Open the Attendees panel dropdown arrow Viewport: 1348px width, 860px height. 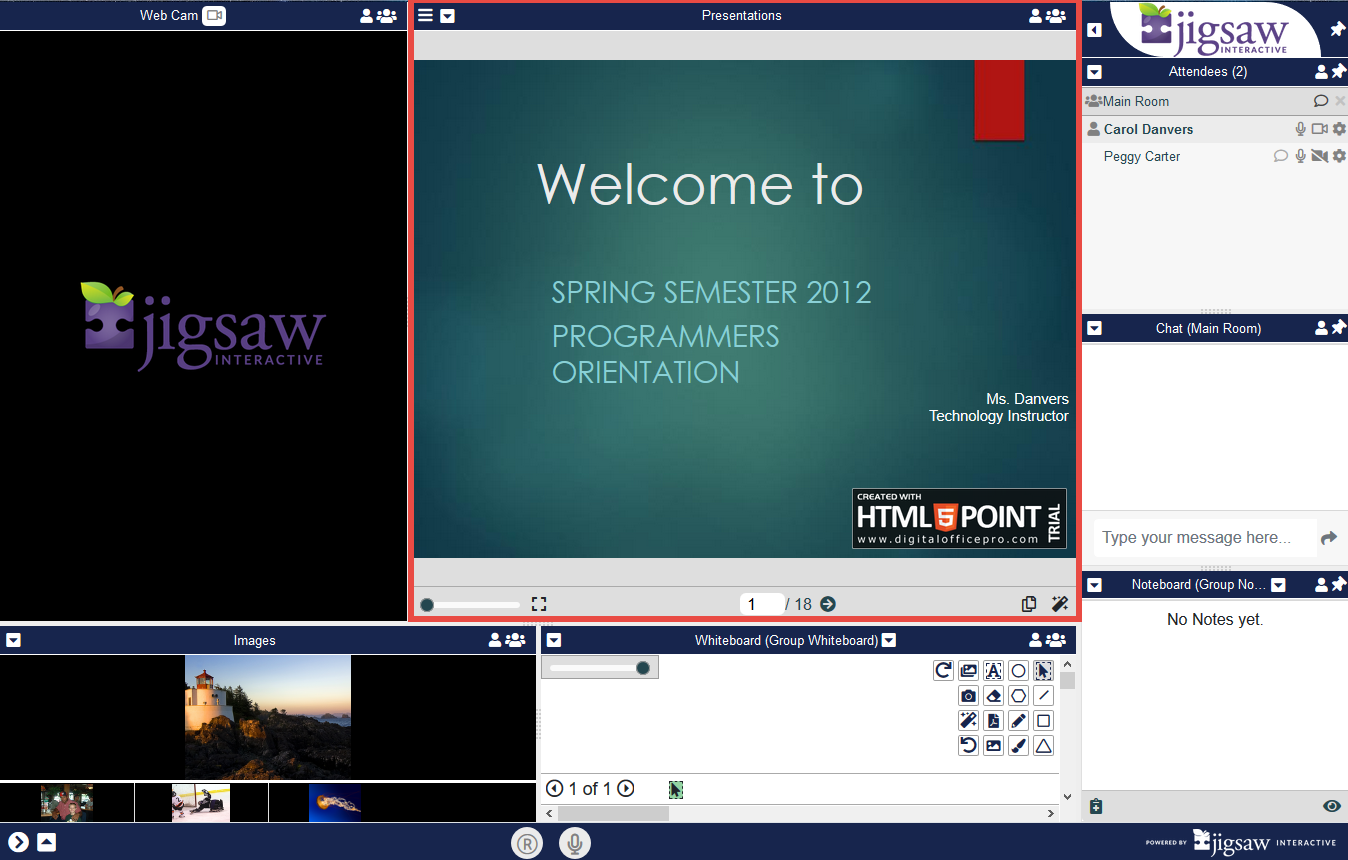pyautogui.click(x=1094, y=72)
